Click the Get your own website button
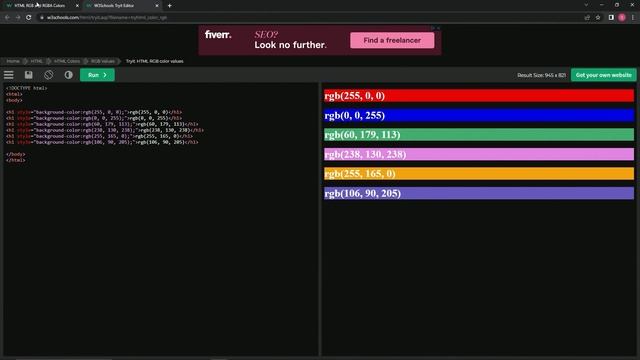This screenshot has height=360, width=640. (603, 75)
